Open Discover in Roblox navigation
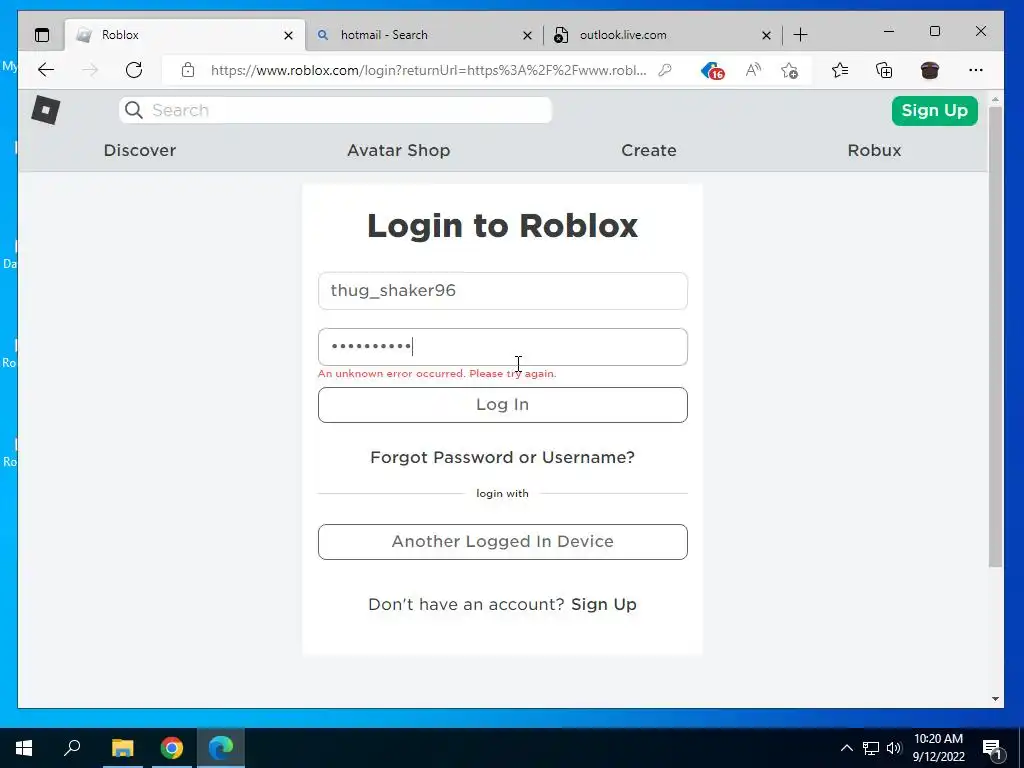 click(x=140, y=150)
